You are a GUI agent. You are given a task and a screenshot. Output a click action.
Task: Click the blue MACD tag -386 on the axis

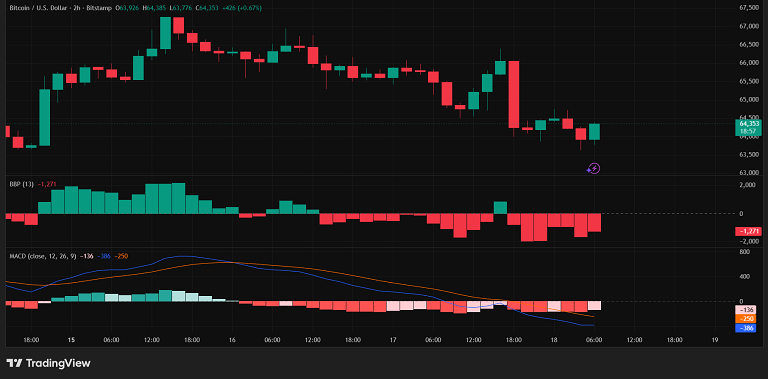746,328
